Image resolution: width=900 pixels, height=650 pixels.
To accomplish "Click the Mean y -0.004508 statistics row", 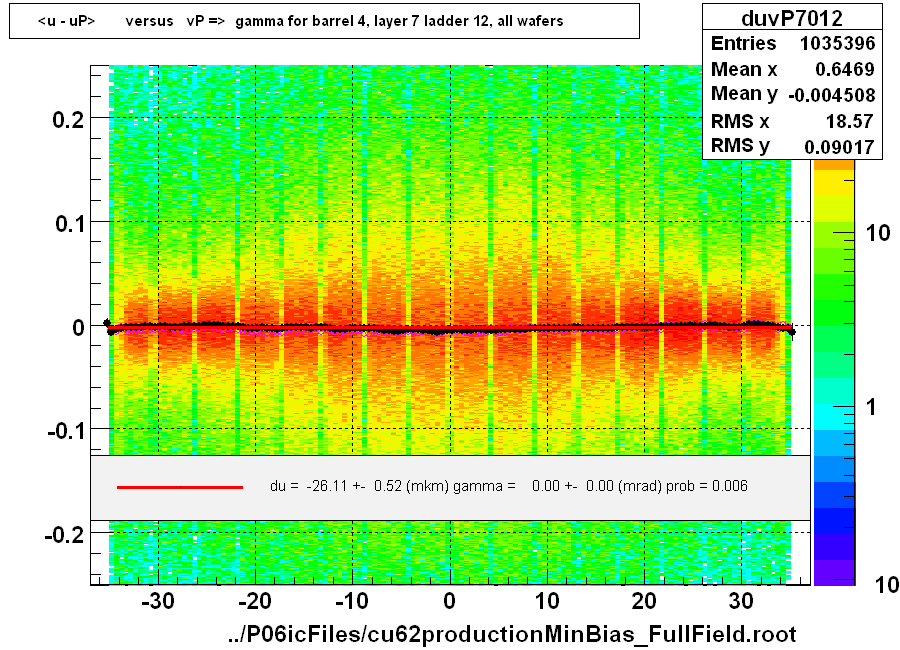I will 793,94.
